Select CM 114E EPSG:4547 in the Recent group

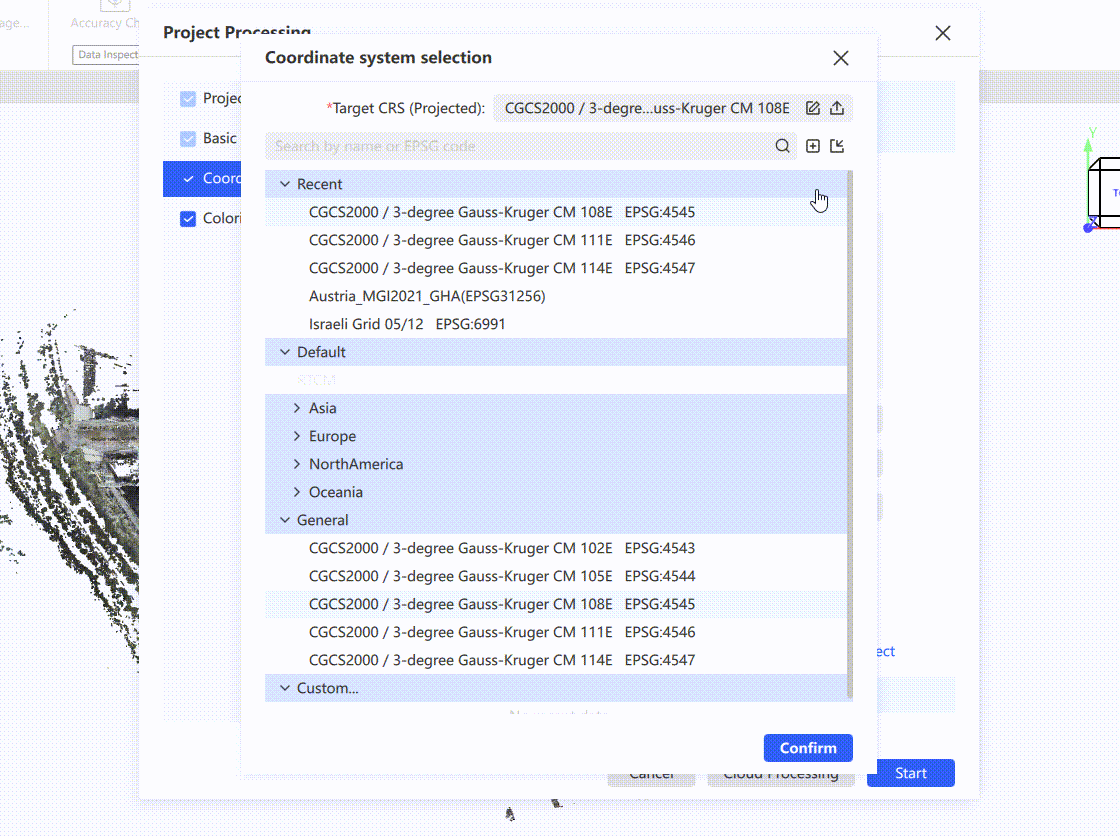pos(556,268)
